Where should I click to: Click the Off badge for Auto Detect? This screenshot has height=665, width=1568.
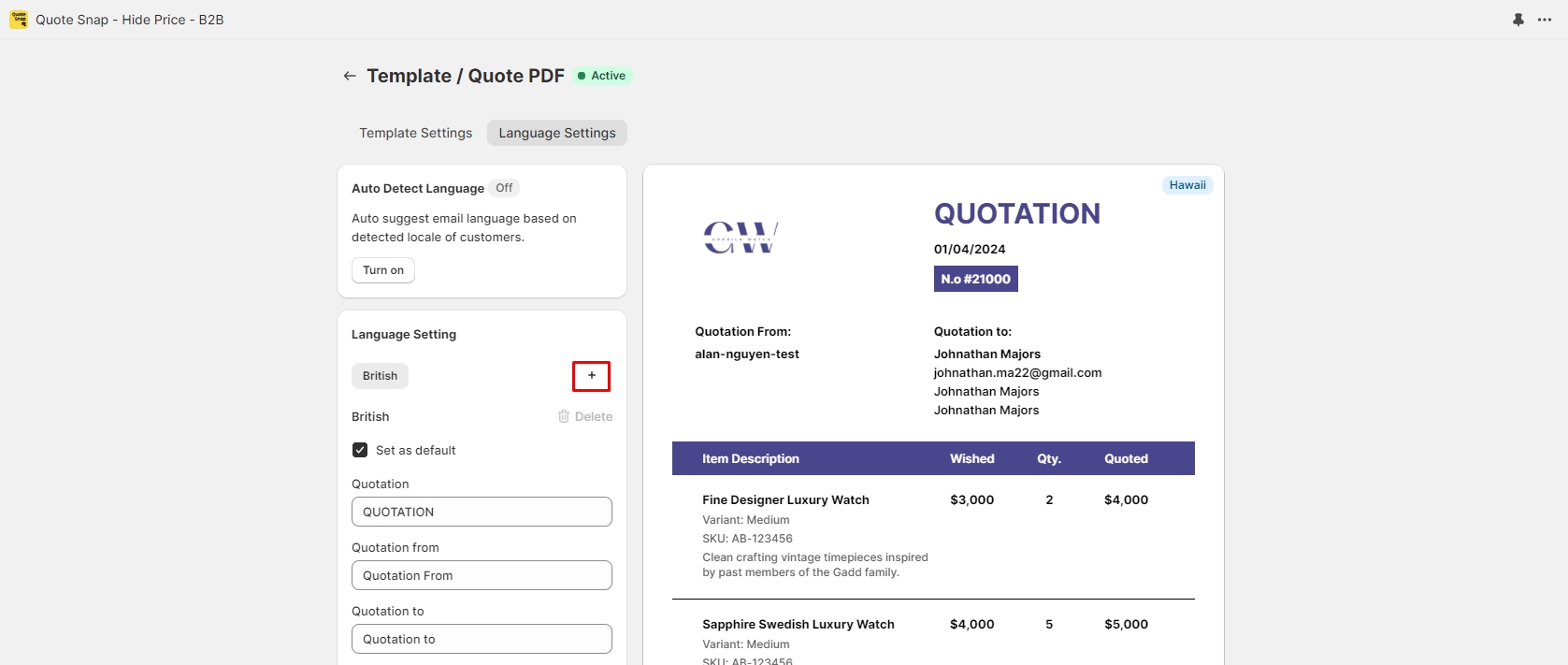pos(504,188)
